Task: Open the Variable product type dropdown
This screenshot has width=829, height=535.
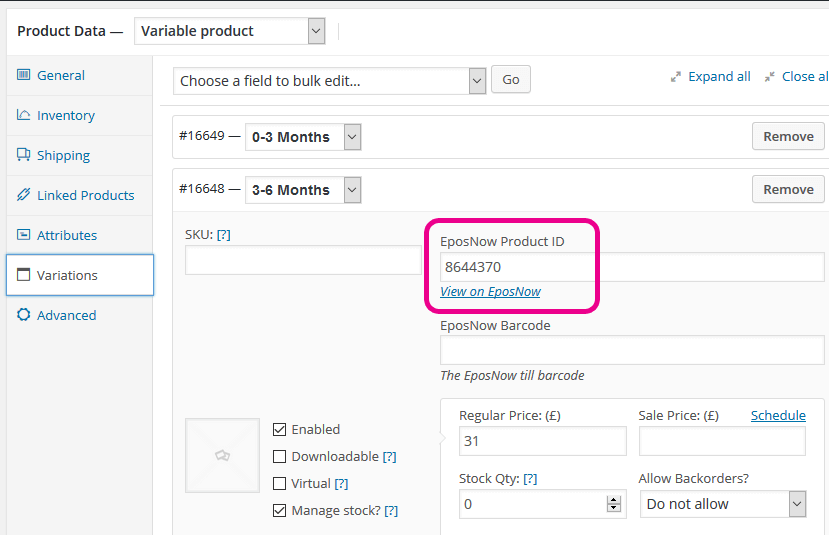Action: tap(229, 31)
